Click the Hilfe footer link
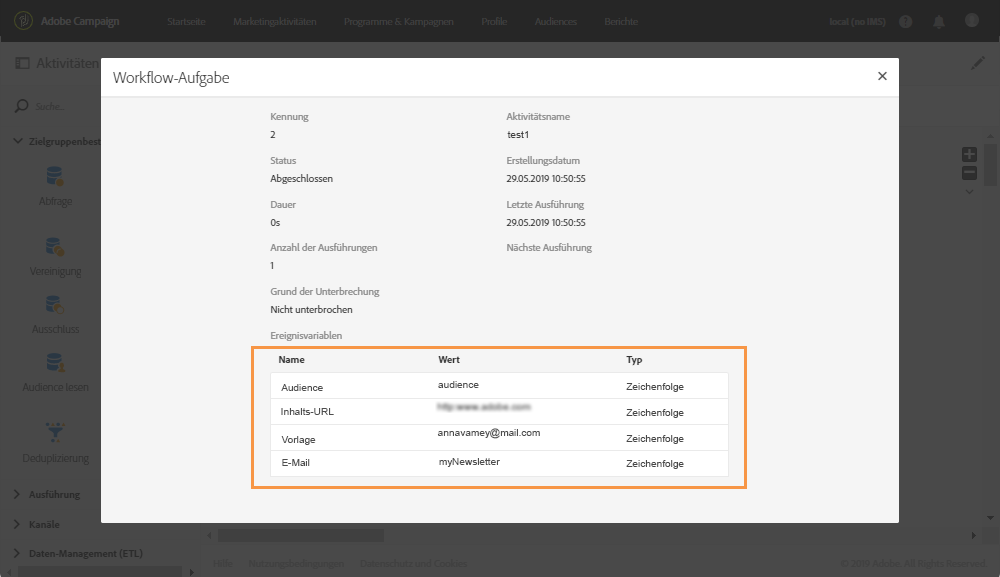 pos(223,564)
